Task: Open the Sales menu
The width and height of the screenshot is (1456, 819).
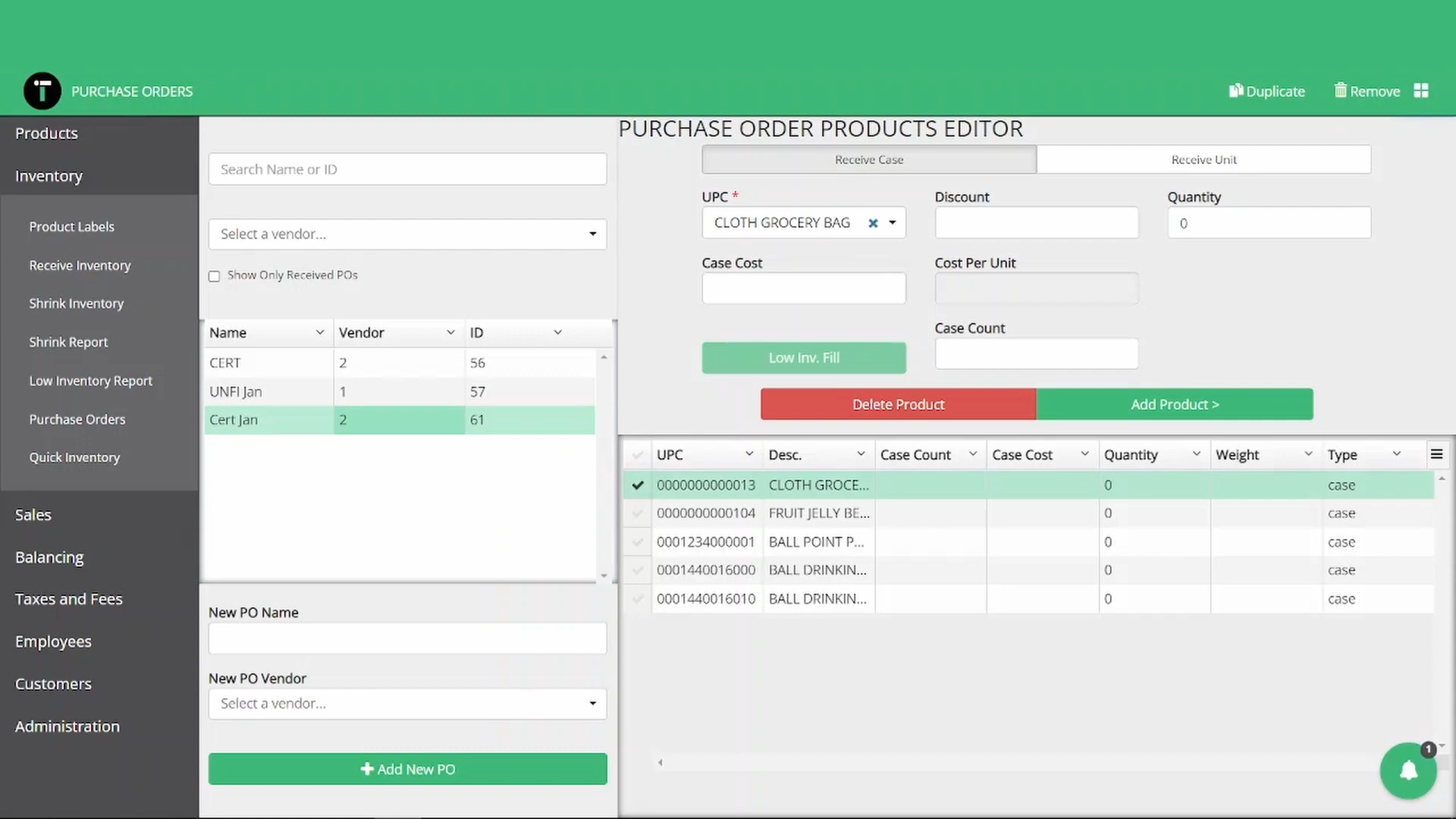Action: 33,515
